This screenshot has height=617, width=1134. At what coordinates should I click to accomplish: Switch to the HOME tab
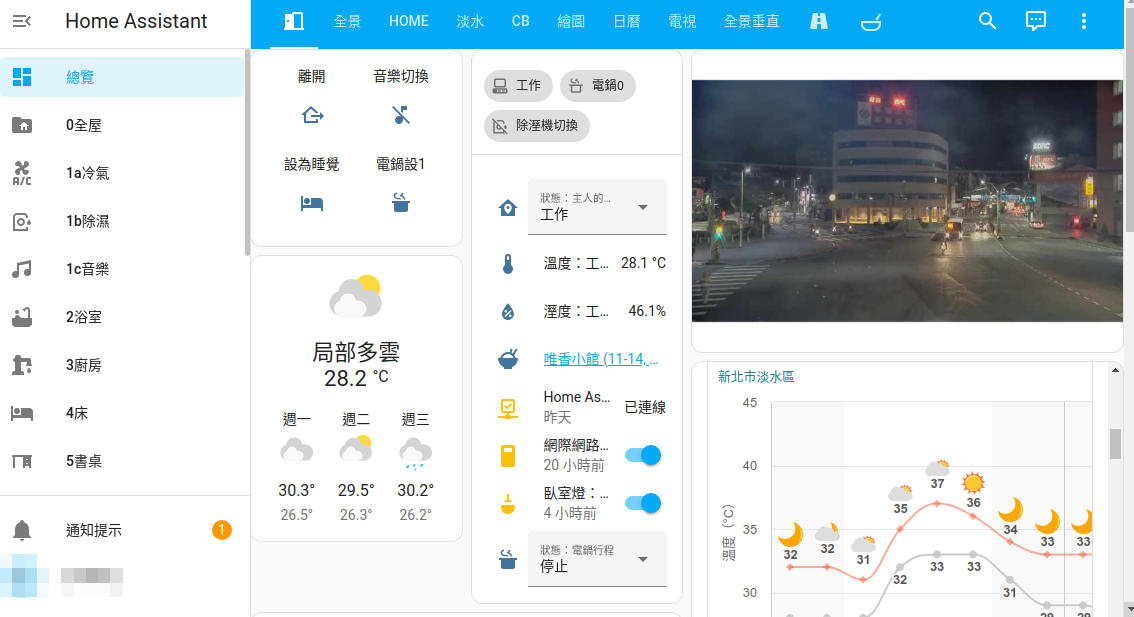409,22
